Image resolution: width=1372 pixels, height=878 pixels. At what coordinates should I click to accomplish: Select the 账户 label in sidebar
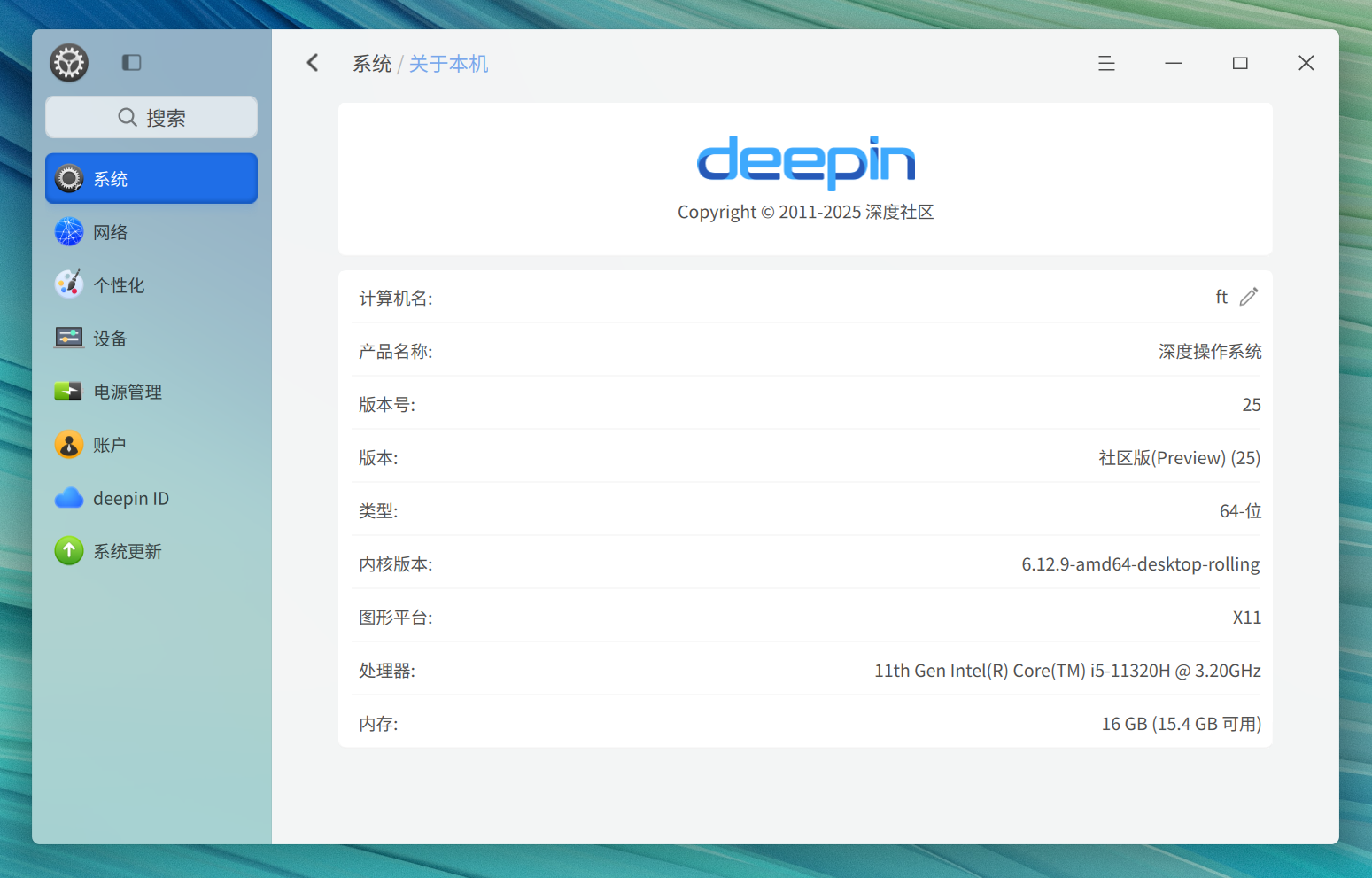(111, 445)
